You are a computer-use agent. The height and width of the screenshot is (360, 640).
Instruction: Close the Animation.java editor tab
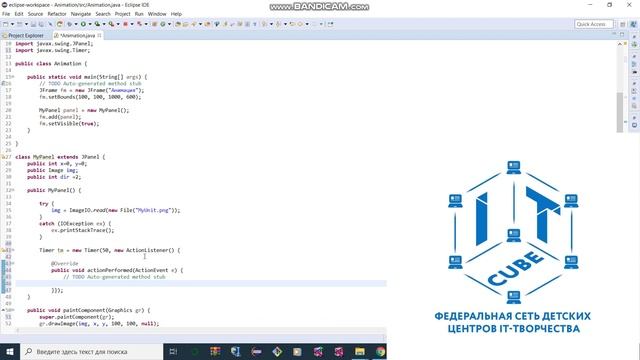pos(99,36)
